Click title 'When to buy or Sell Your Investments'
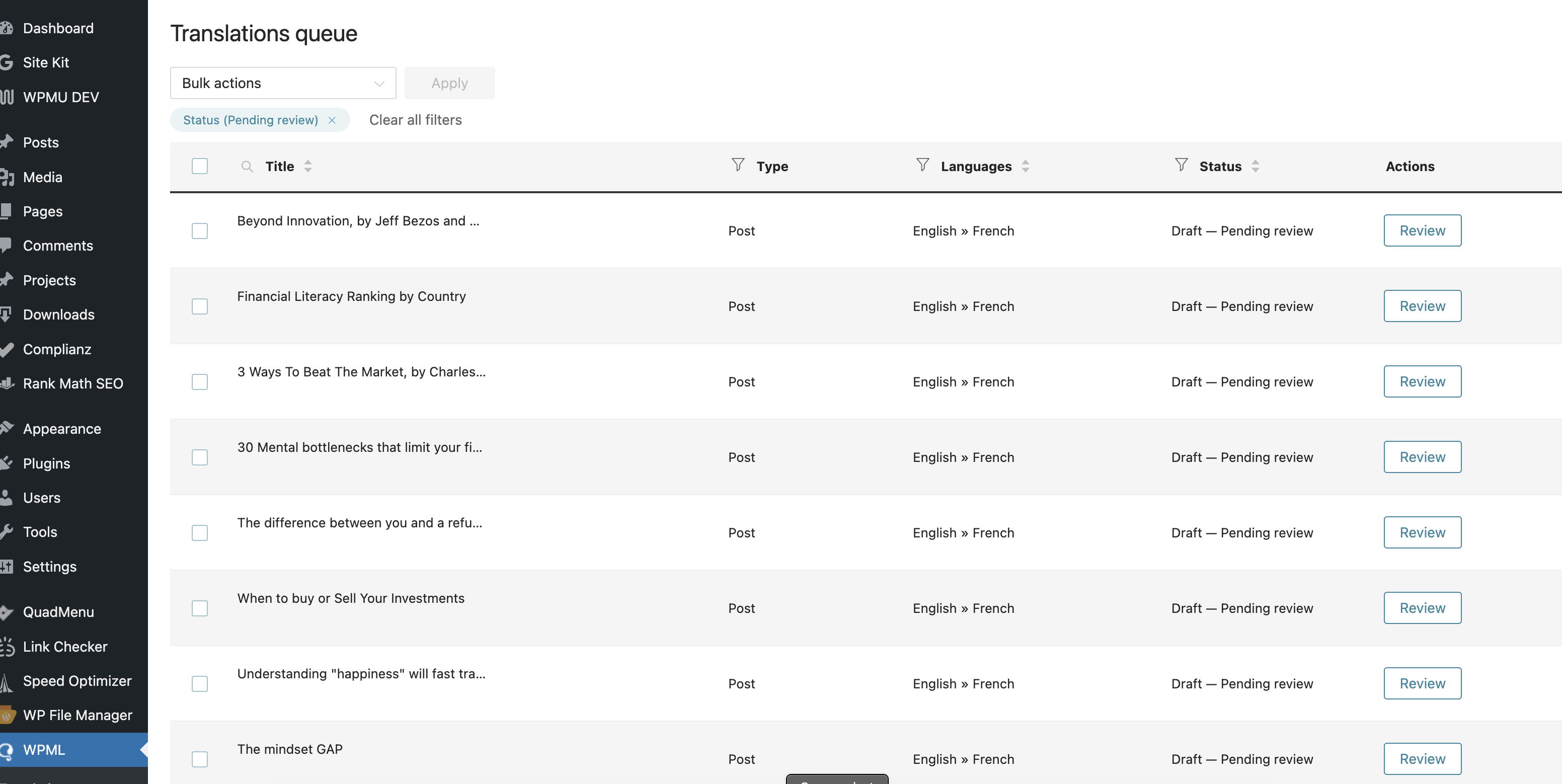 [351, 598]
